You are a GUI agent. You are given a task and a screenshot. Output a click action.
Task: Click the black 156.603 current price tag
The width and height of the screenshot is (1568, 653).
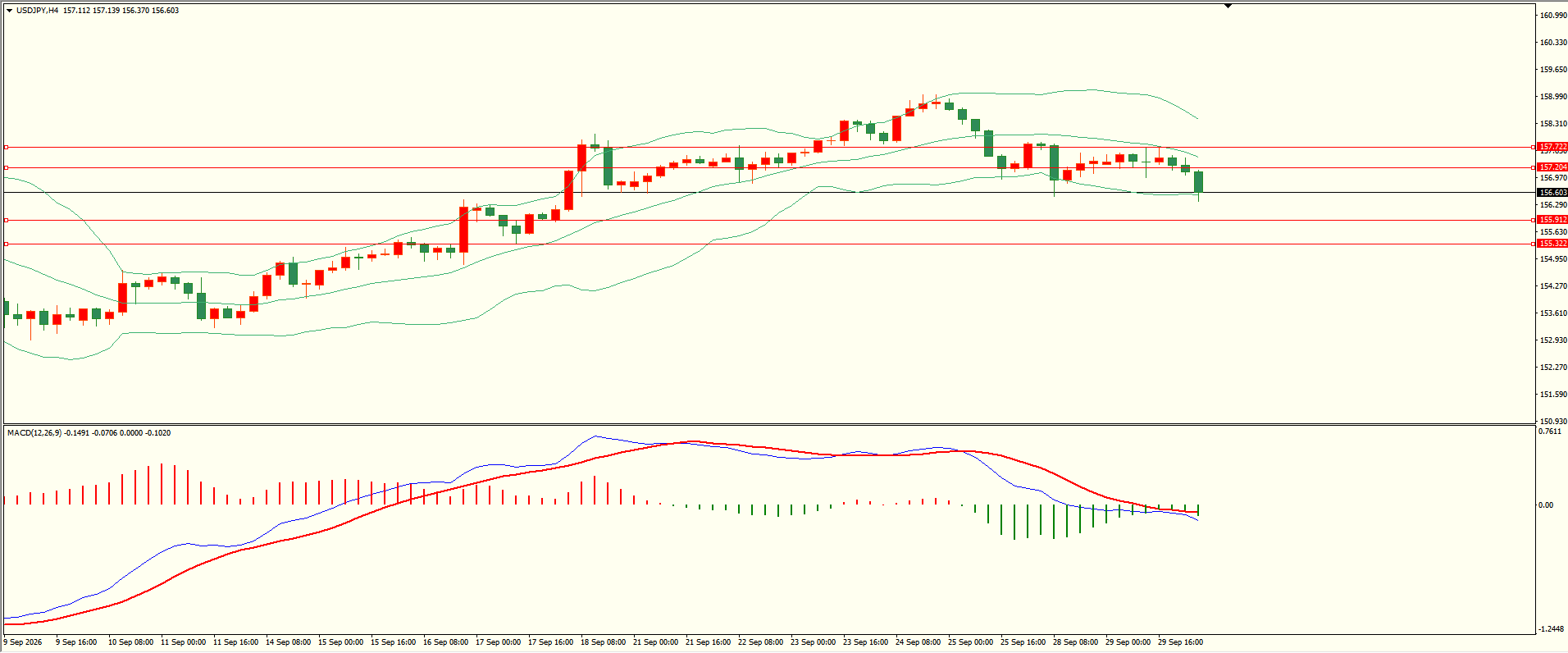coord(1552,193)
